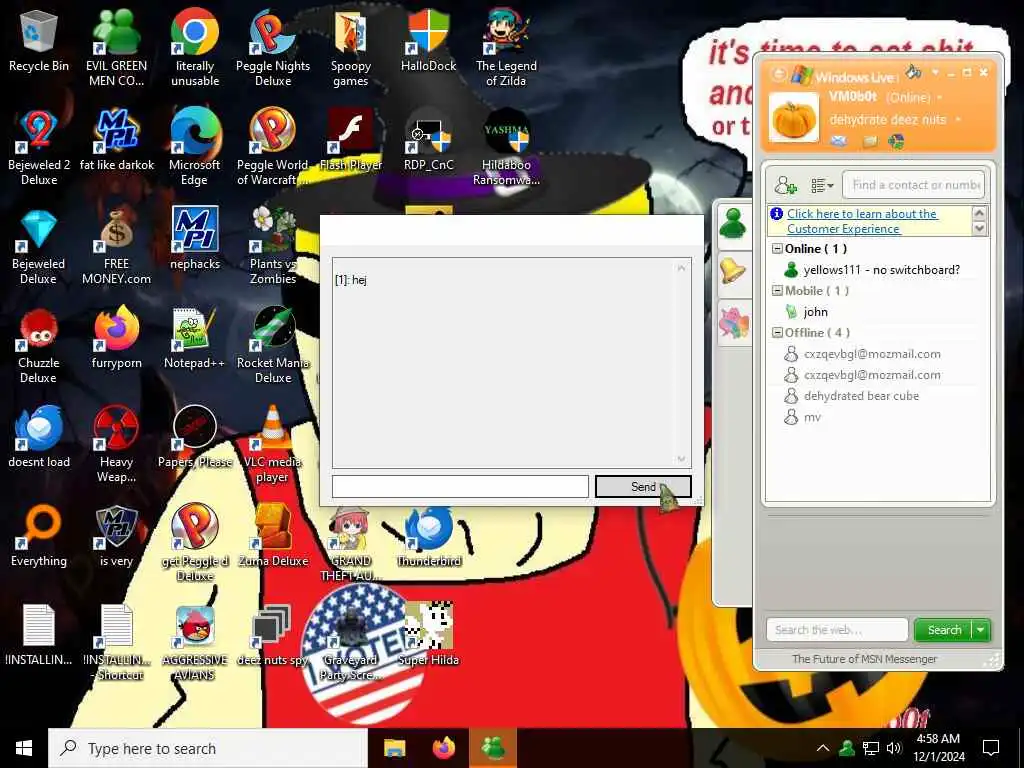
Task: Click the Messenger back arrow button
Action: point(778,74)
